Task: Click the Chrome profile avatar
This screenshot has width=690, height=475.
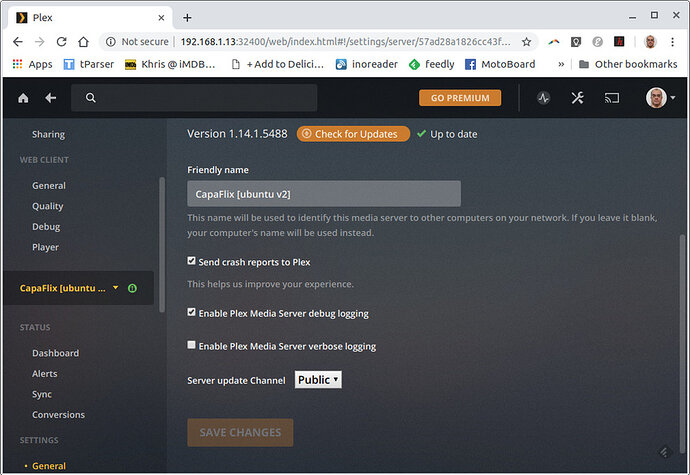Action: click(x=650, y=42)
